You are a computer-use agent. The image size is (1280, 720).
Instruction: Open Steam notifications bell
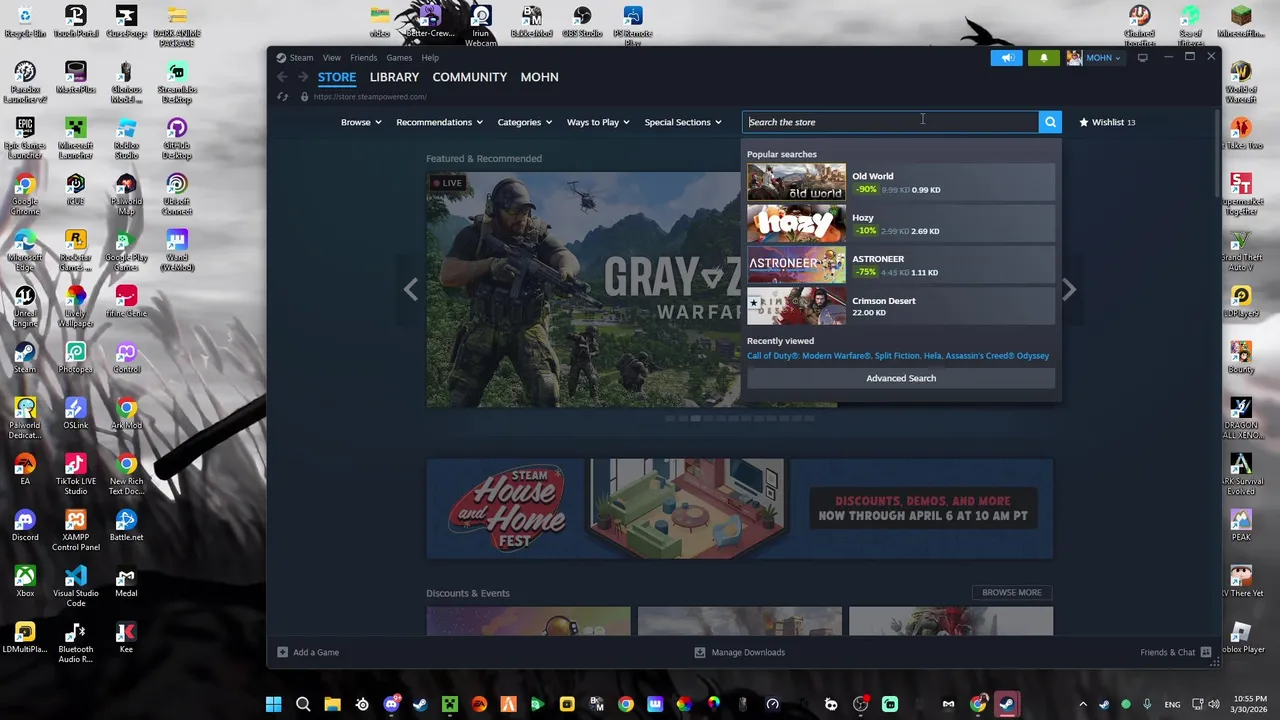pos(1044,58)
